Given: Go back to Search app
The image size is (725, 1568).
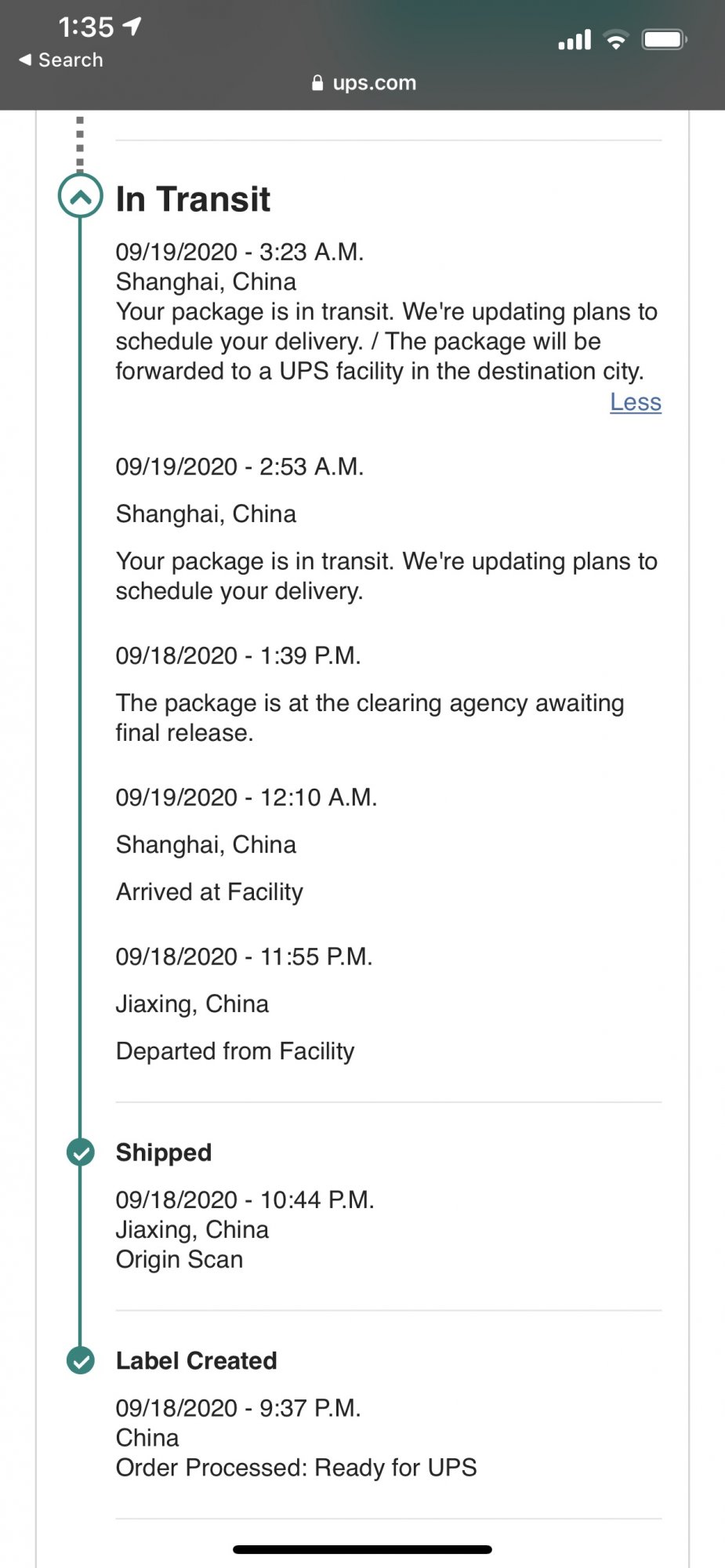Looking at the screenshot, I should [x=70, y=60].
